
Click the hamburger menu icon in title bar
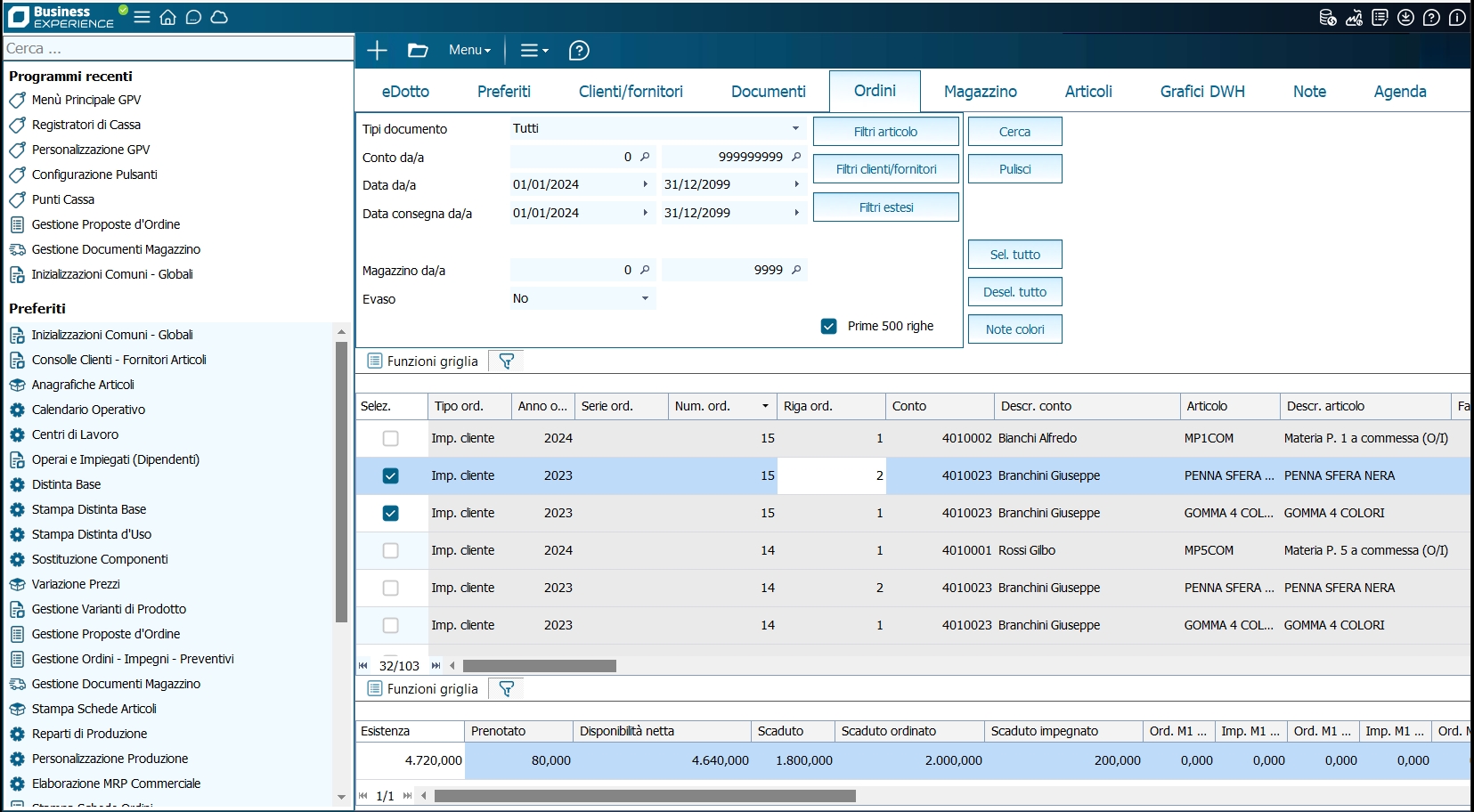click(x=142, y=17)
